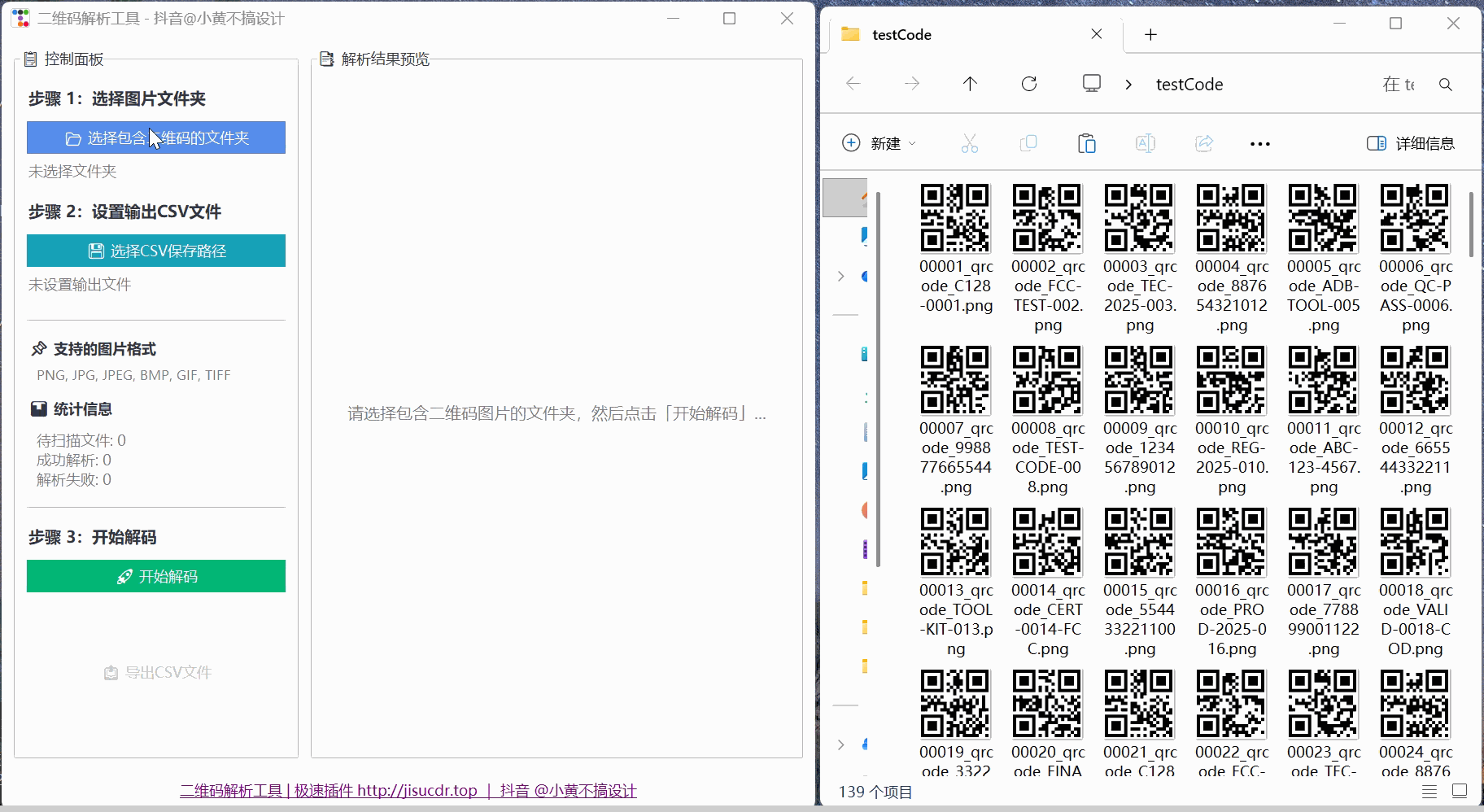Click the Cut icon in the toolbar
Screen dimensions: 1484x812
pos(970,142)
